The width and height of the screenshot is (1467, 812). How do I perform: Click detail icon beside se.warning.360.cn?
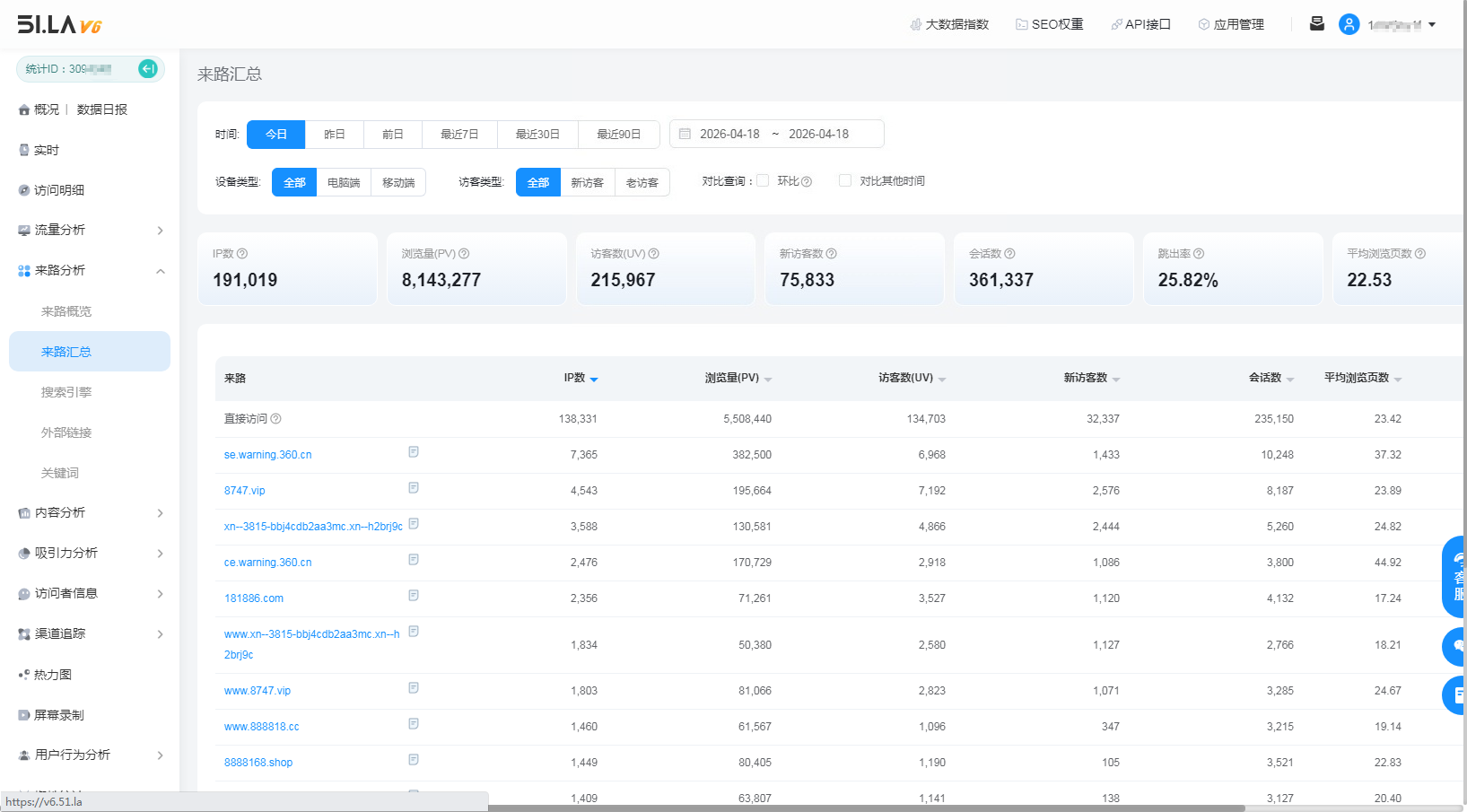[414, 452]
